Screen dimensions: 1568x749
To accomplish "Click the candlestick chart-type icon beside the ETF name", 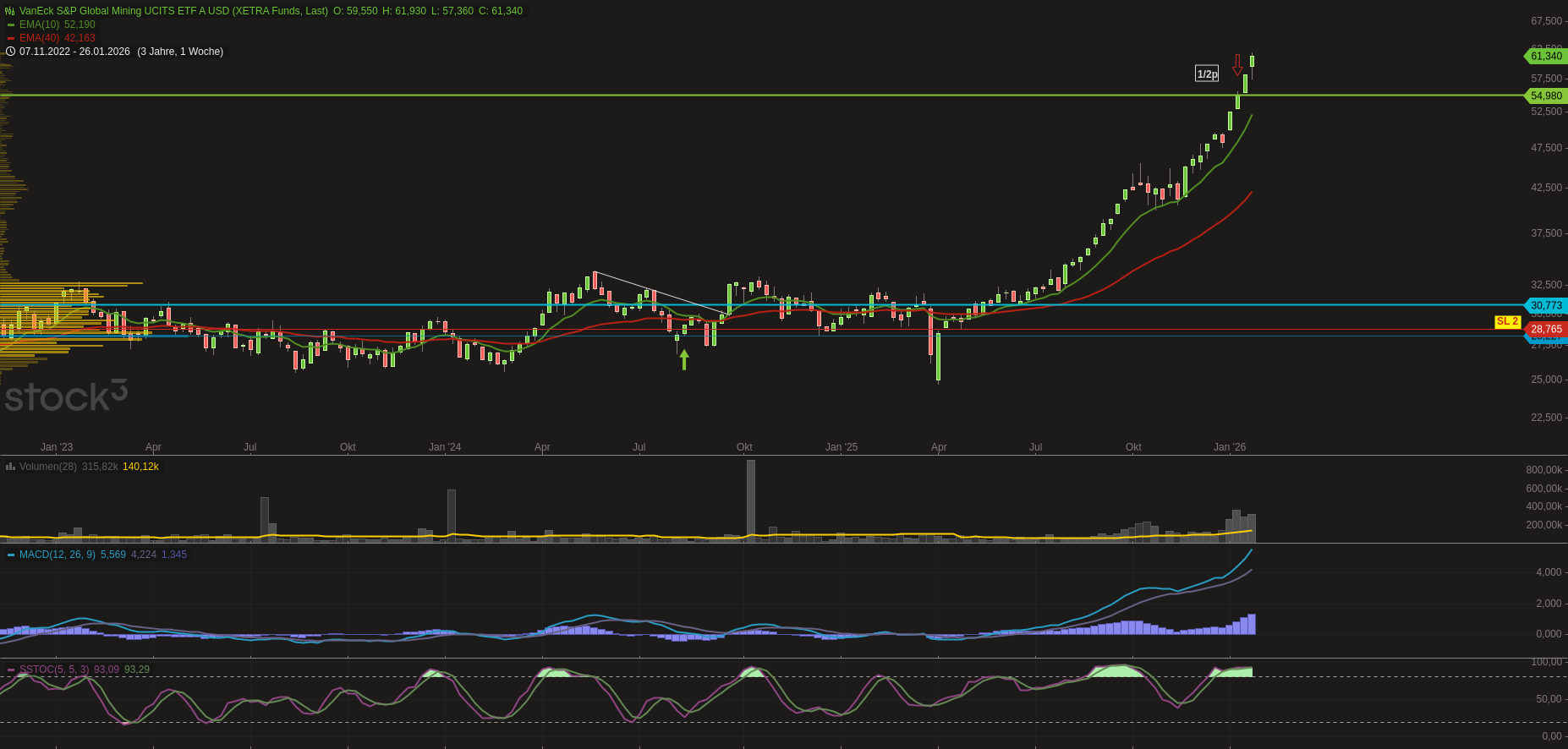I will click(x=10, y=11).
